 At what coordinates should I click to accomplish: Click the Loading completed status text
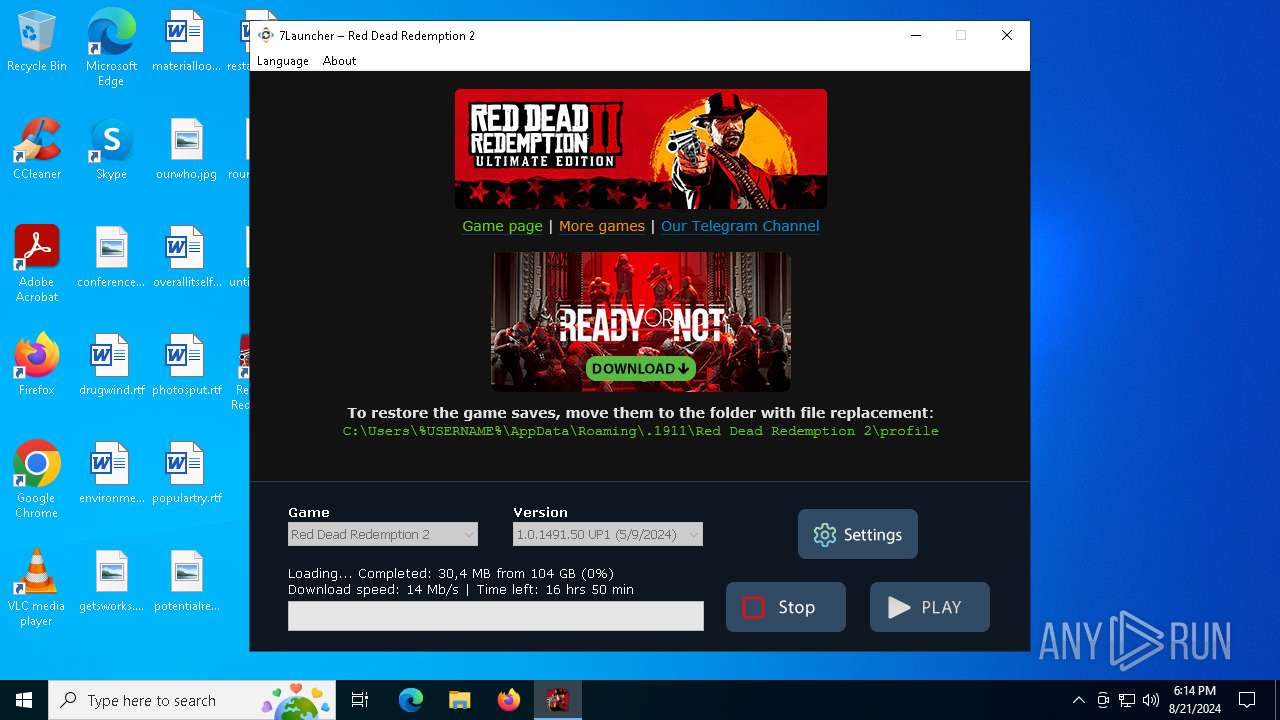click(x=451, y=573)
